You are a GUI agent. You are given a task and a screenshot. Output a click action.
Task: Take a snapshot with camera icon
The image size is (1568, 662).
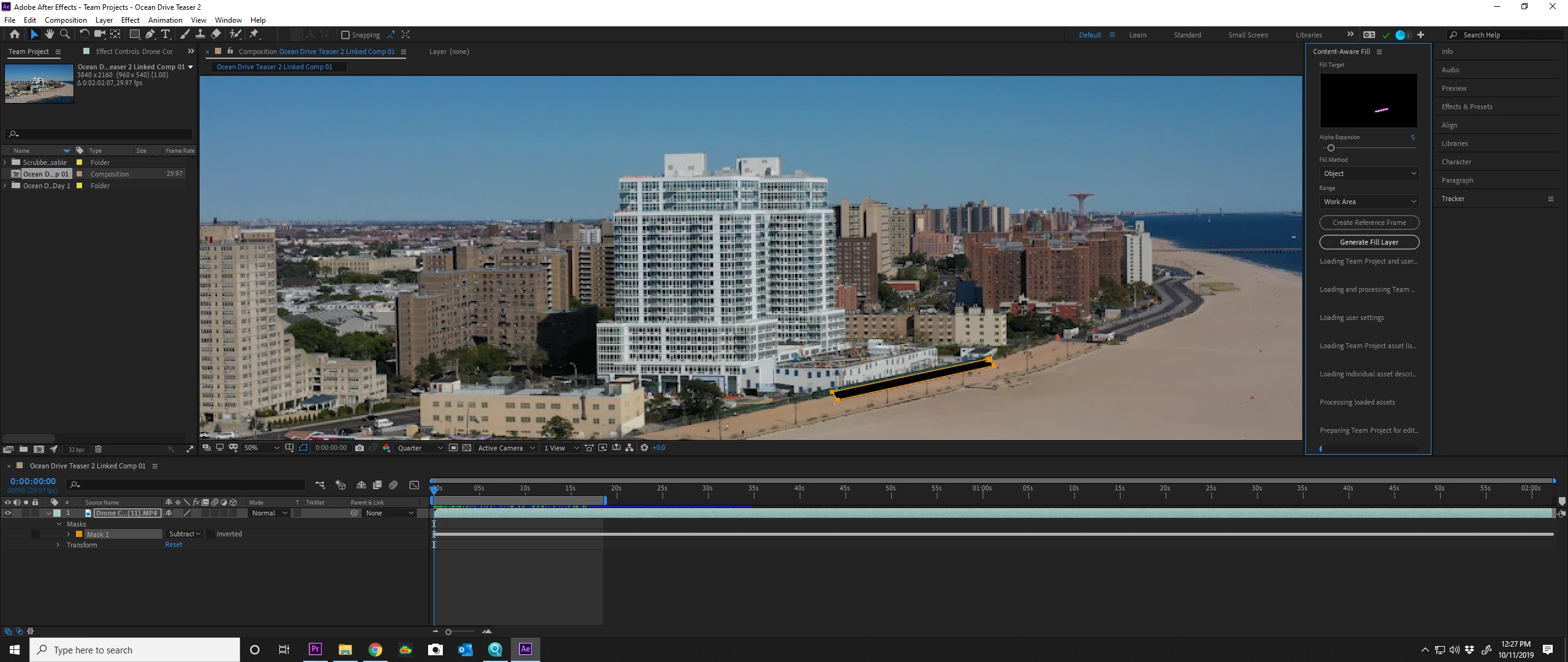[360, 448]
